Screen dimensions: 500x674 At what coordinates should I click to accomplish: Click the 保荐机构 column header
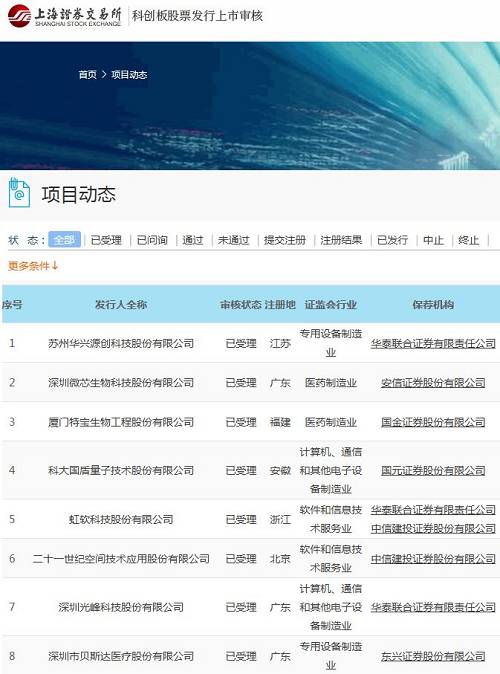pyautogui.click(x=433, y=305)
